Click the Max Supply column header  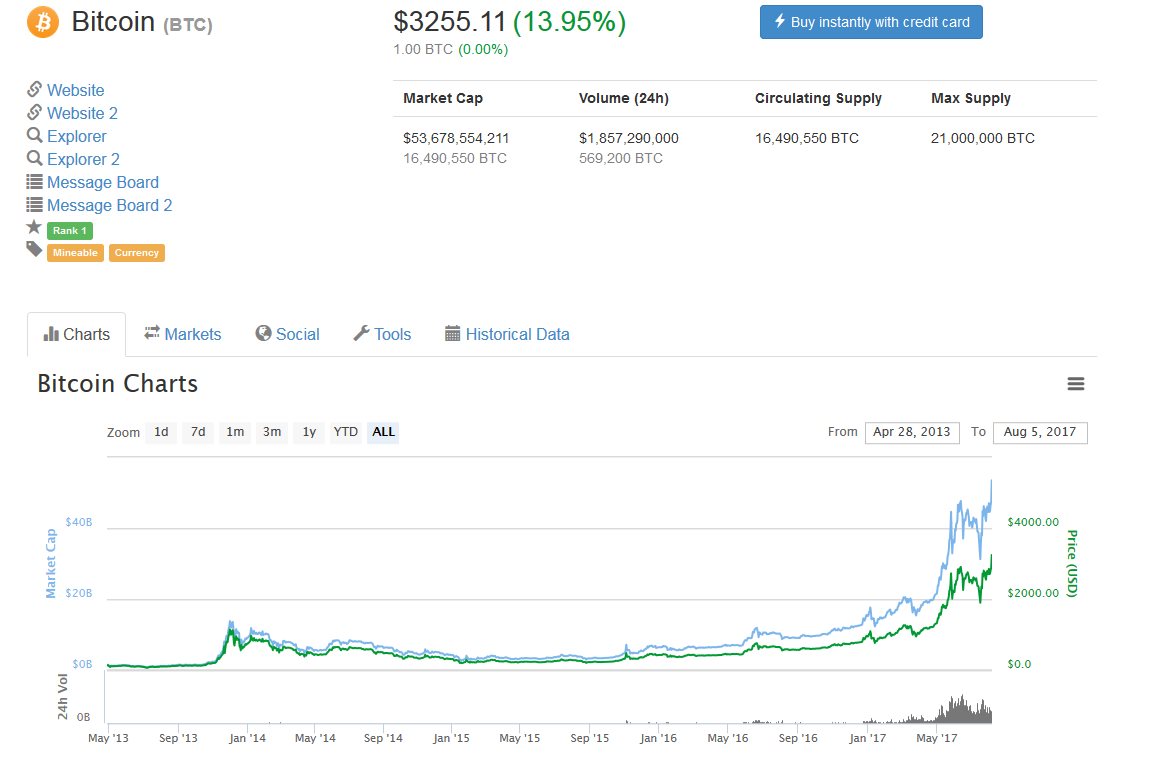coord(970,98)
